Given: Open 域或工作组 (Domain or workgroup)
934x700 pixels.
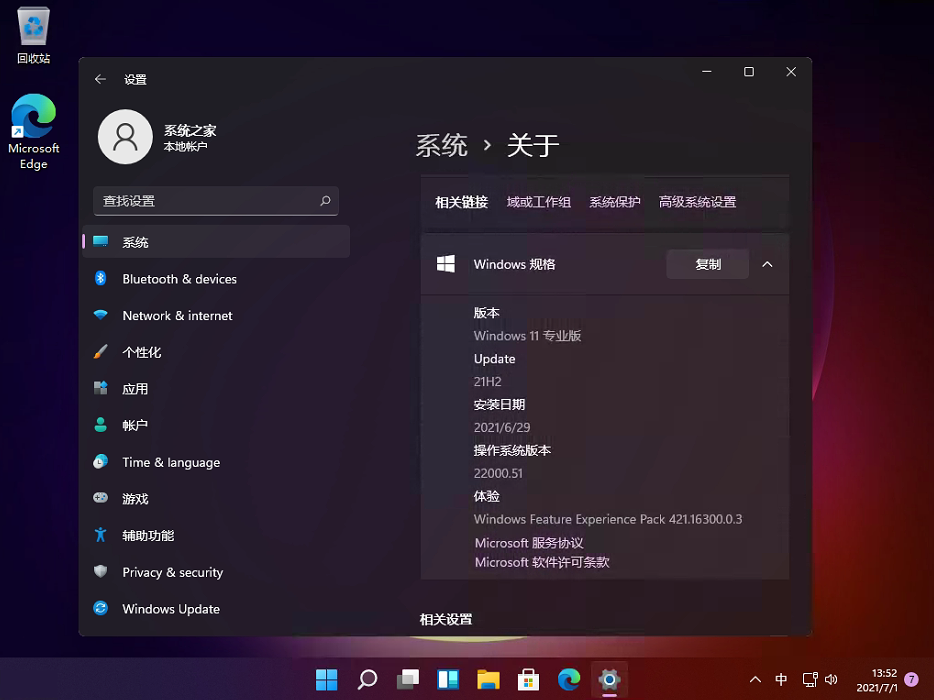Looking at the screenshot, I should [x=538, y=201].
